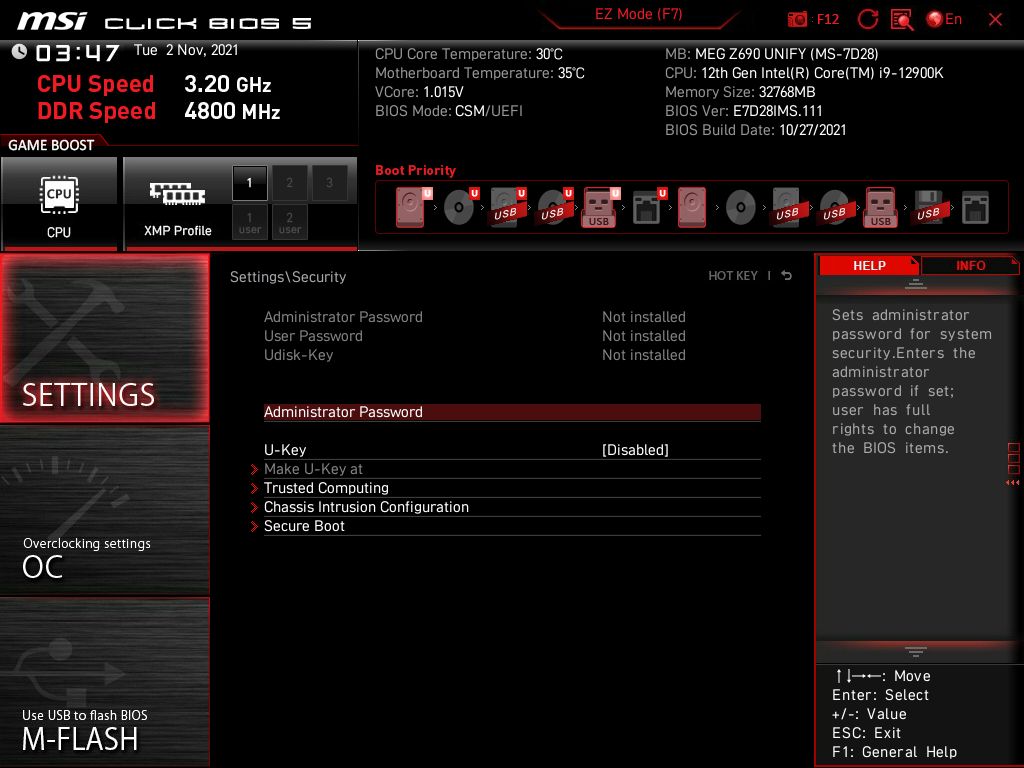Open the HELP tab

(x=869, y=266)
